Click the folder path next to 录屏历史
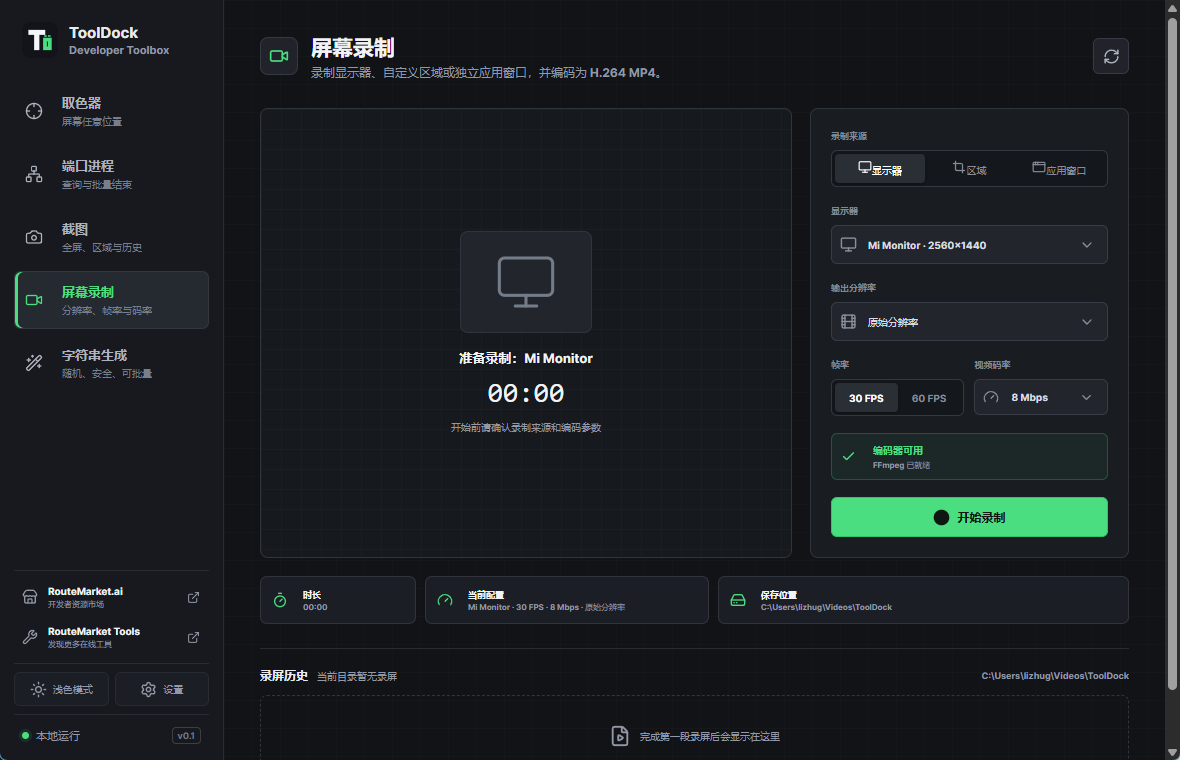1180x760 pixels. (1055, 676)
